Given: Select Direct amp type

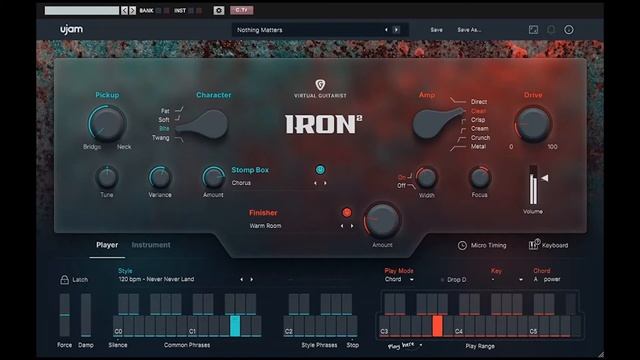Looking at the screenshot, I should [x=479, y=102].
